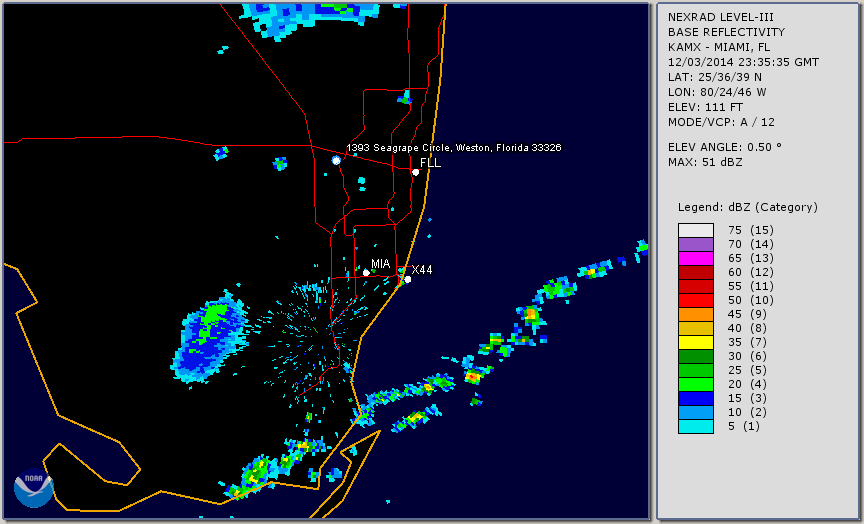Select the 5 dBZ cyan legend swatch

click(x=696, y=427)
